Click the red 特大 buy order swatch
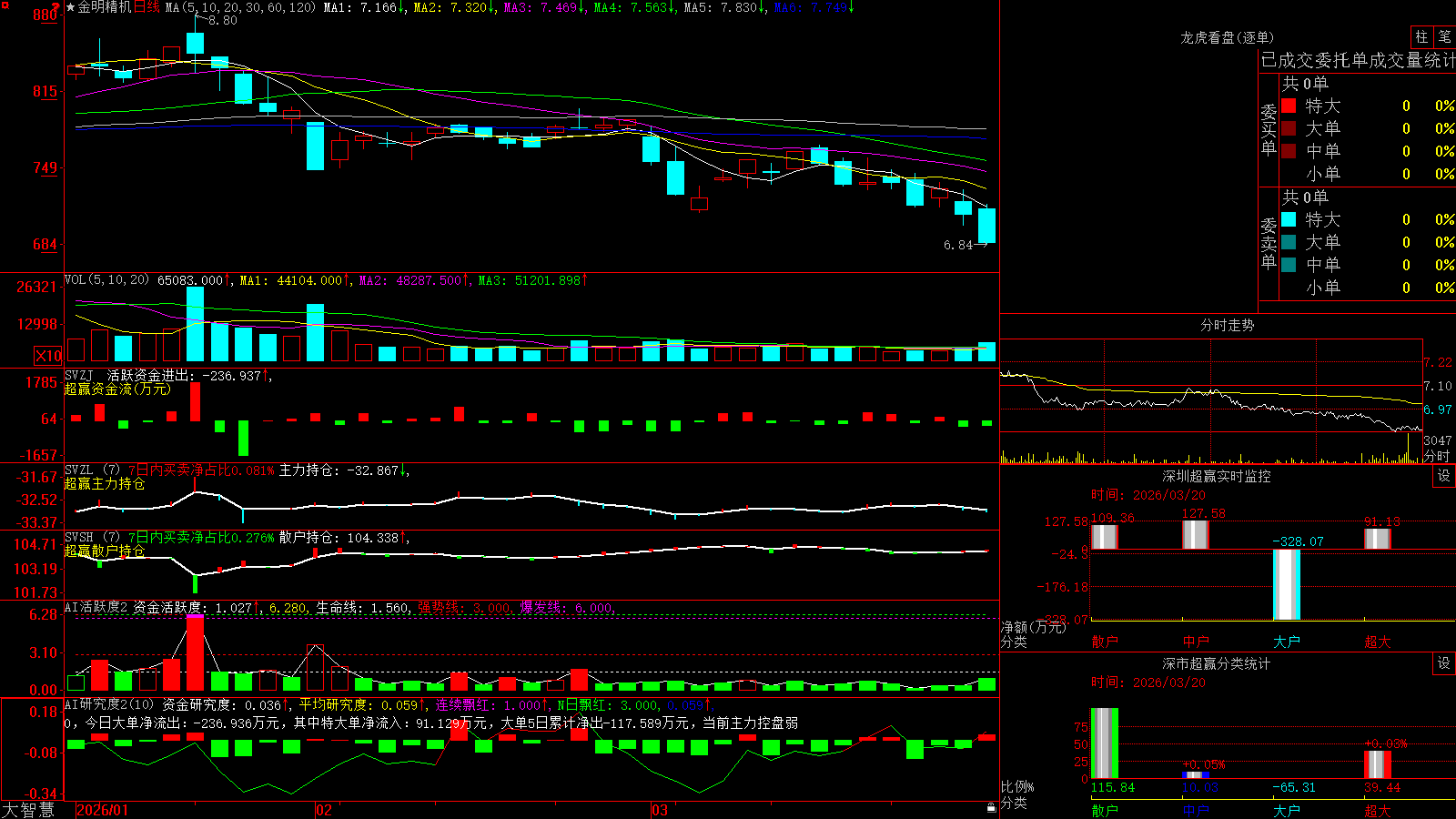The width and height of the screenshot is (1456, 819). point(1289,106)
